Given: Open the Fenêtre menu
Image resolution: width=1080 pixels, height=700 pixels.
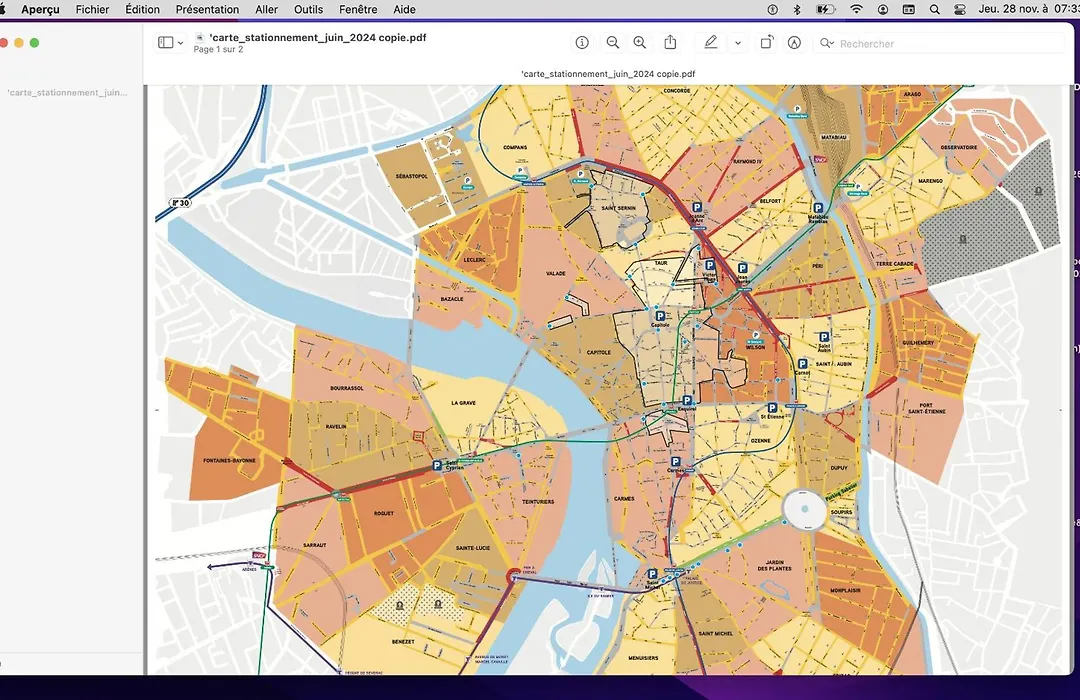Looking at the screenshot, I should coord(358,10).
